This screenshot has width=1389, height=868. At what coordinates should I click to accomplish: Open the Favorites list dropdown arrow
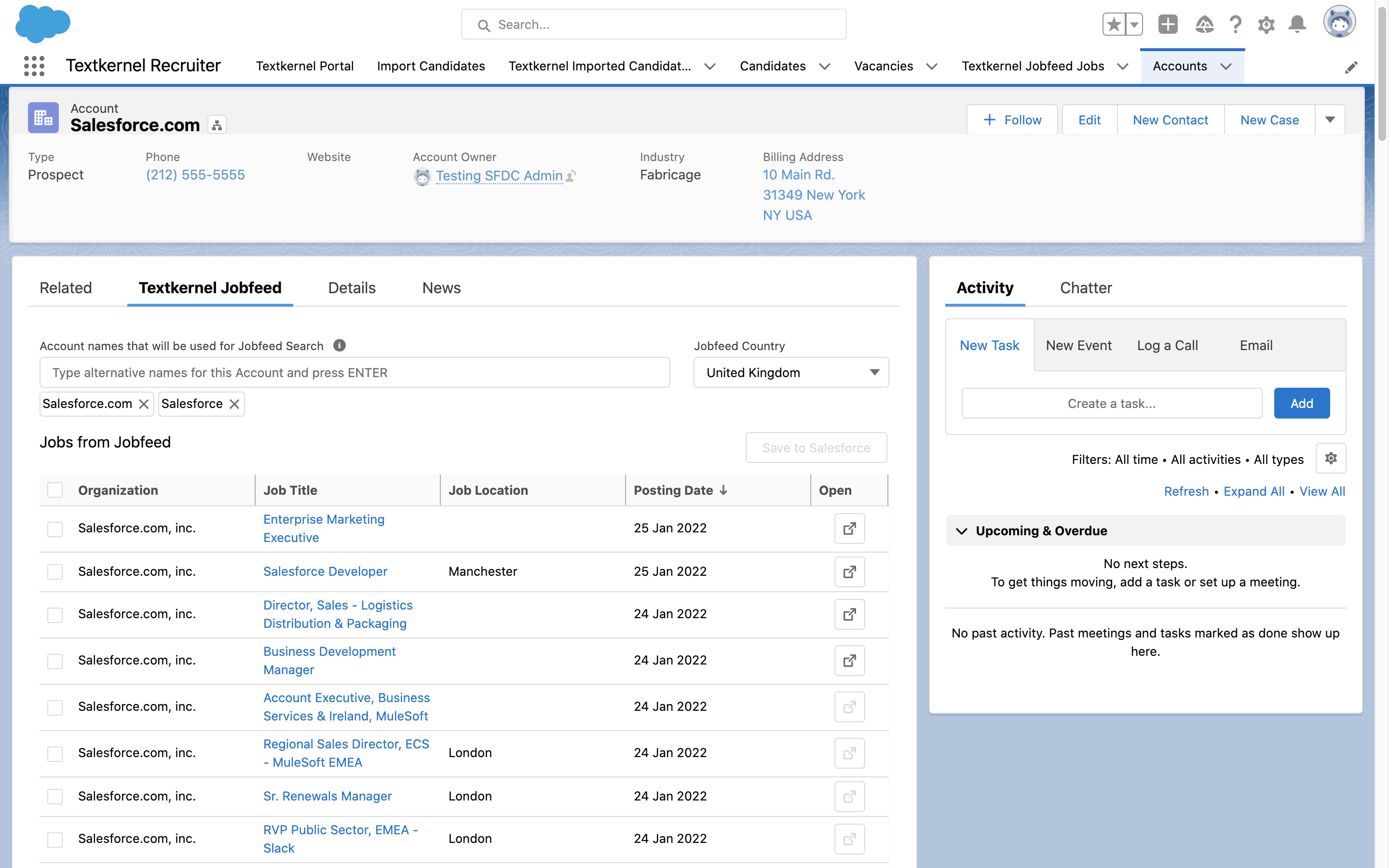[1134, 25]
